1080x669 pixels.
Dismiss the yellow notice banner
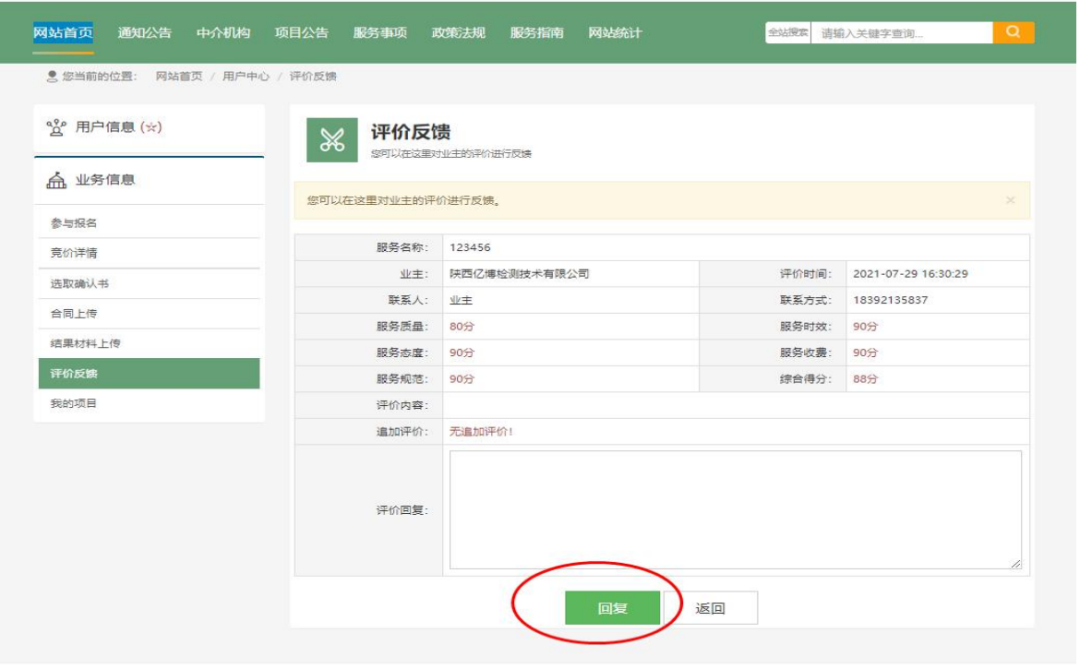[1010, 200]
